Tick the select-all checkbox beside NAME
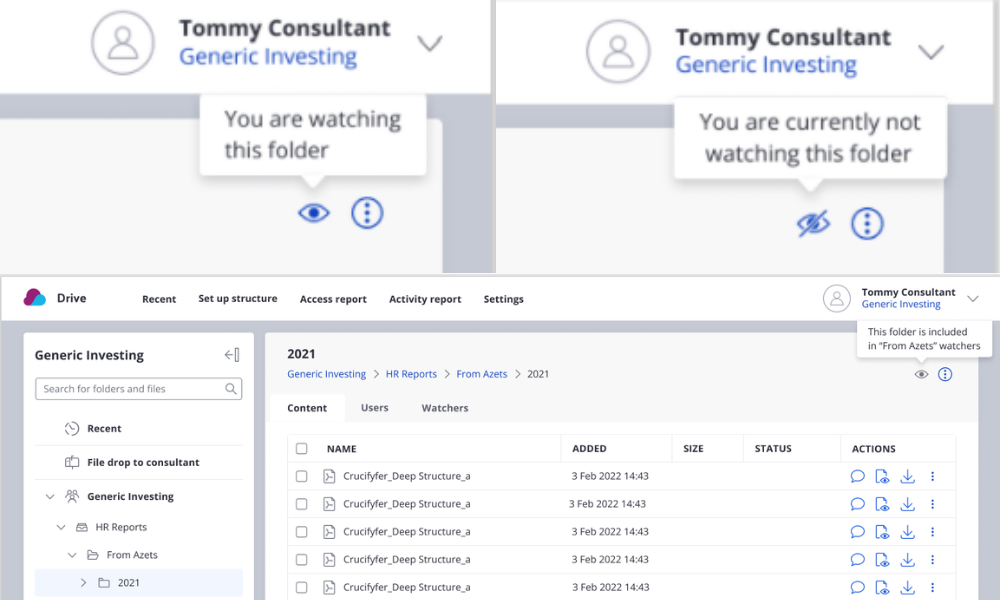The height and width of the screenshot is (600, 1000). (302, 449)
